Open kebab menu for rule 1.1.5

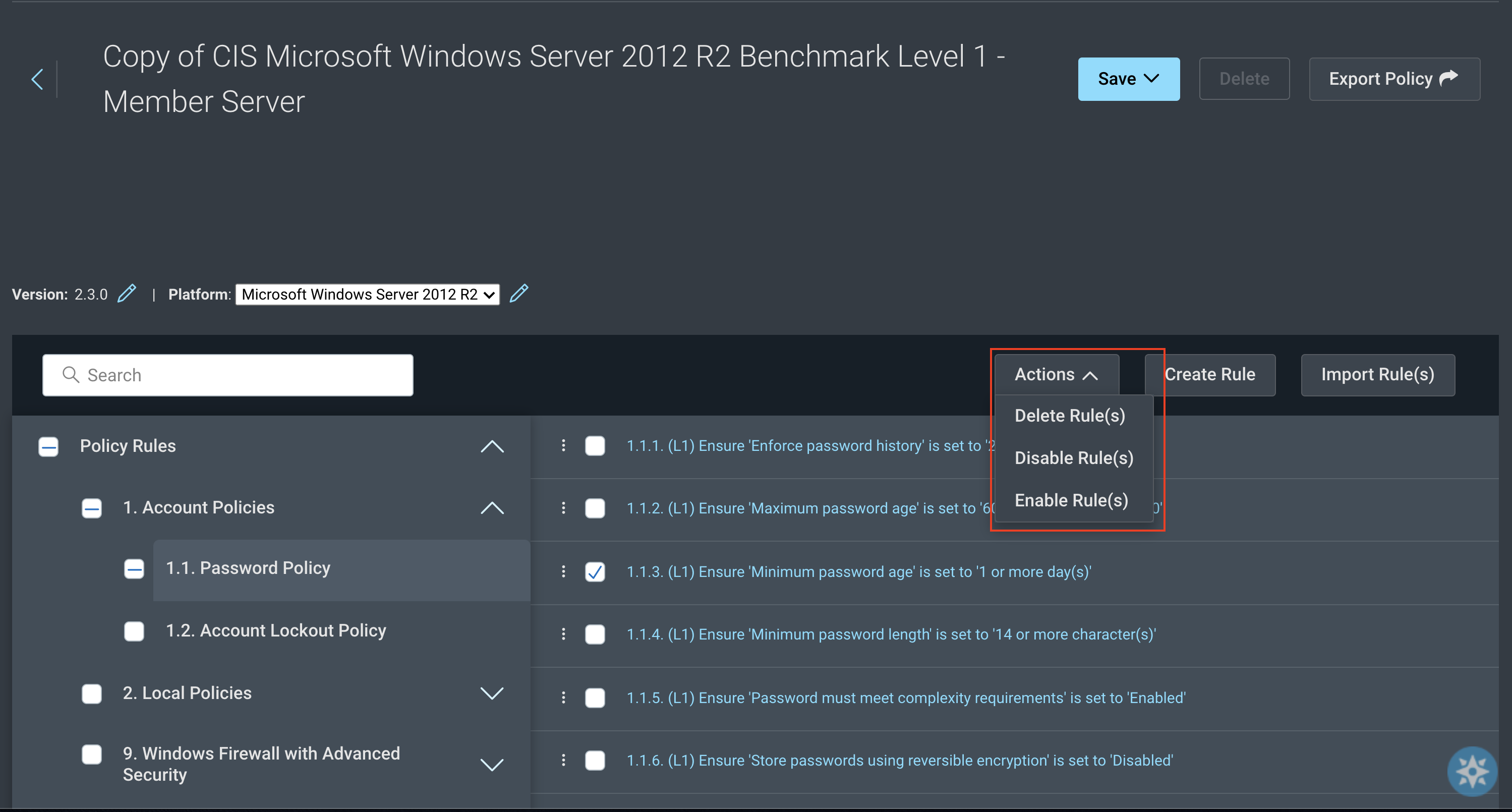[563, 698]
